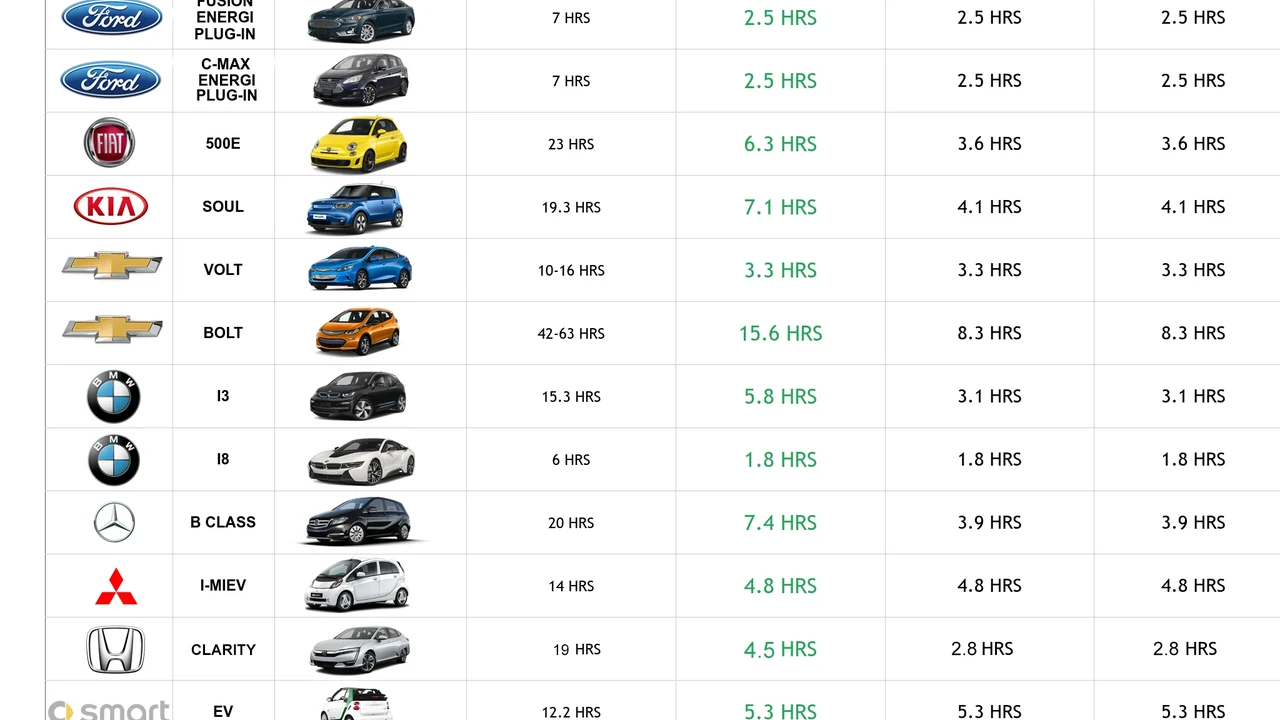Click the 'C-MAX ENERGI PLUG-IN' model name
Screen dimensions: 1280x720
(x=227, y=80)
